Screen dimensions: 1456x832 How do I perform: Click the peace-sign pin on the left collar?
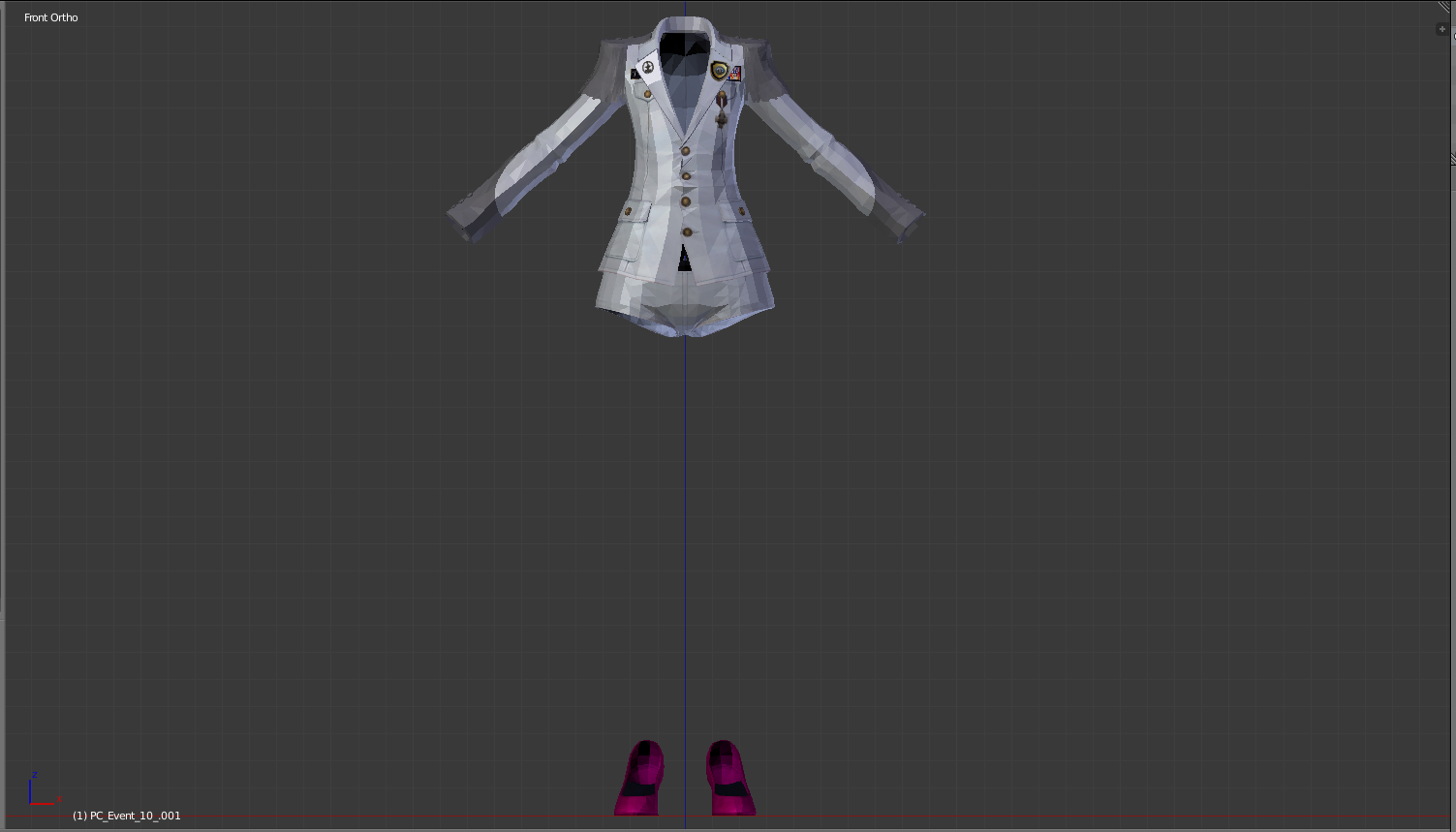(x=647, y=66)
